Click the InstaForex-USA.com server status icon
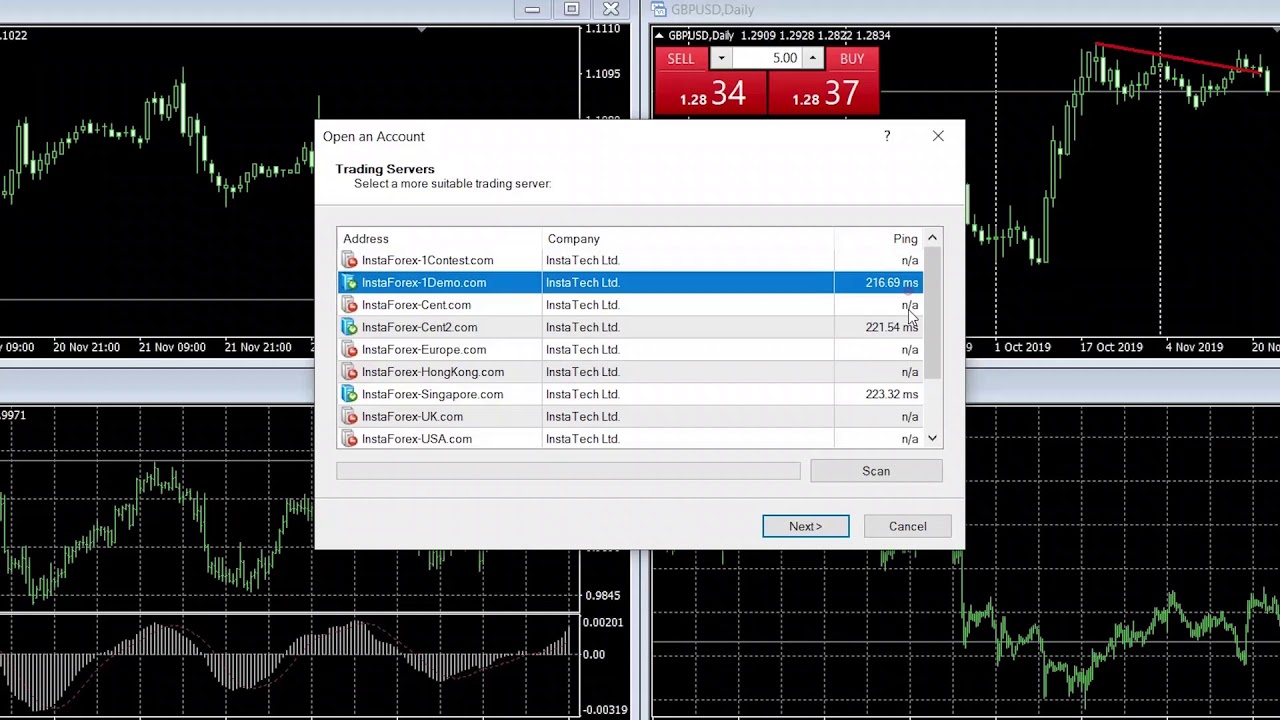This screenshot has height=720, width=1280. pos(349,439)
